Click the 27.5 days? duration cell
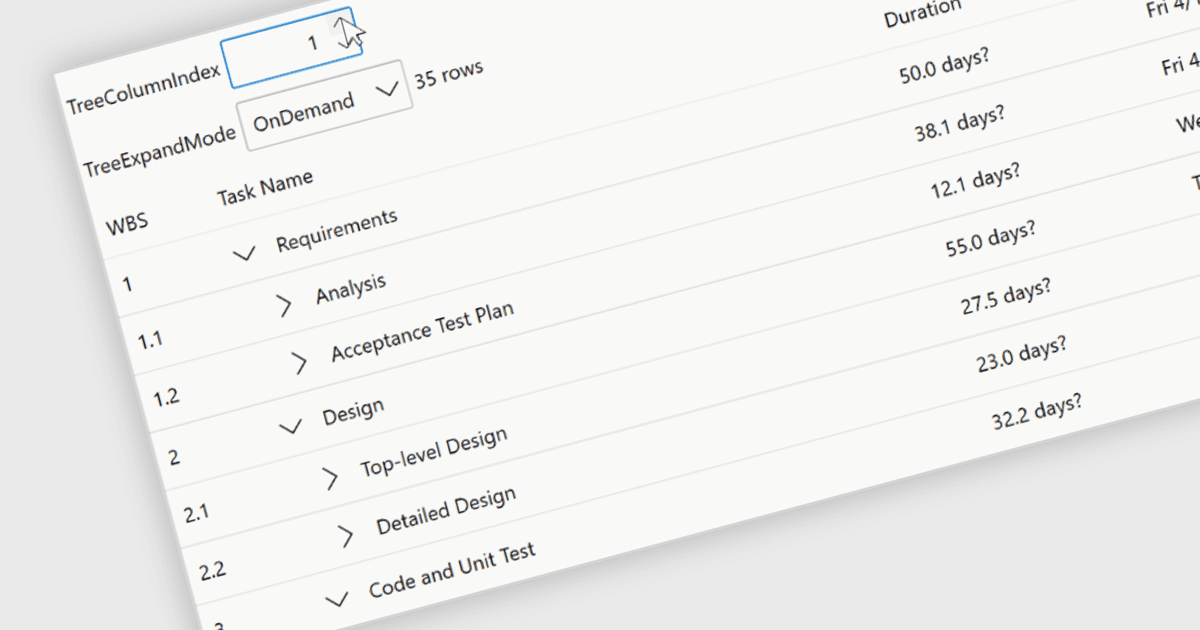This screenshot has height=630, width=1200. click(1006, 297)
